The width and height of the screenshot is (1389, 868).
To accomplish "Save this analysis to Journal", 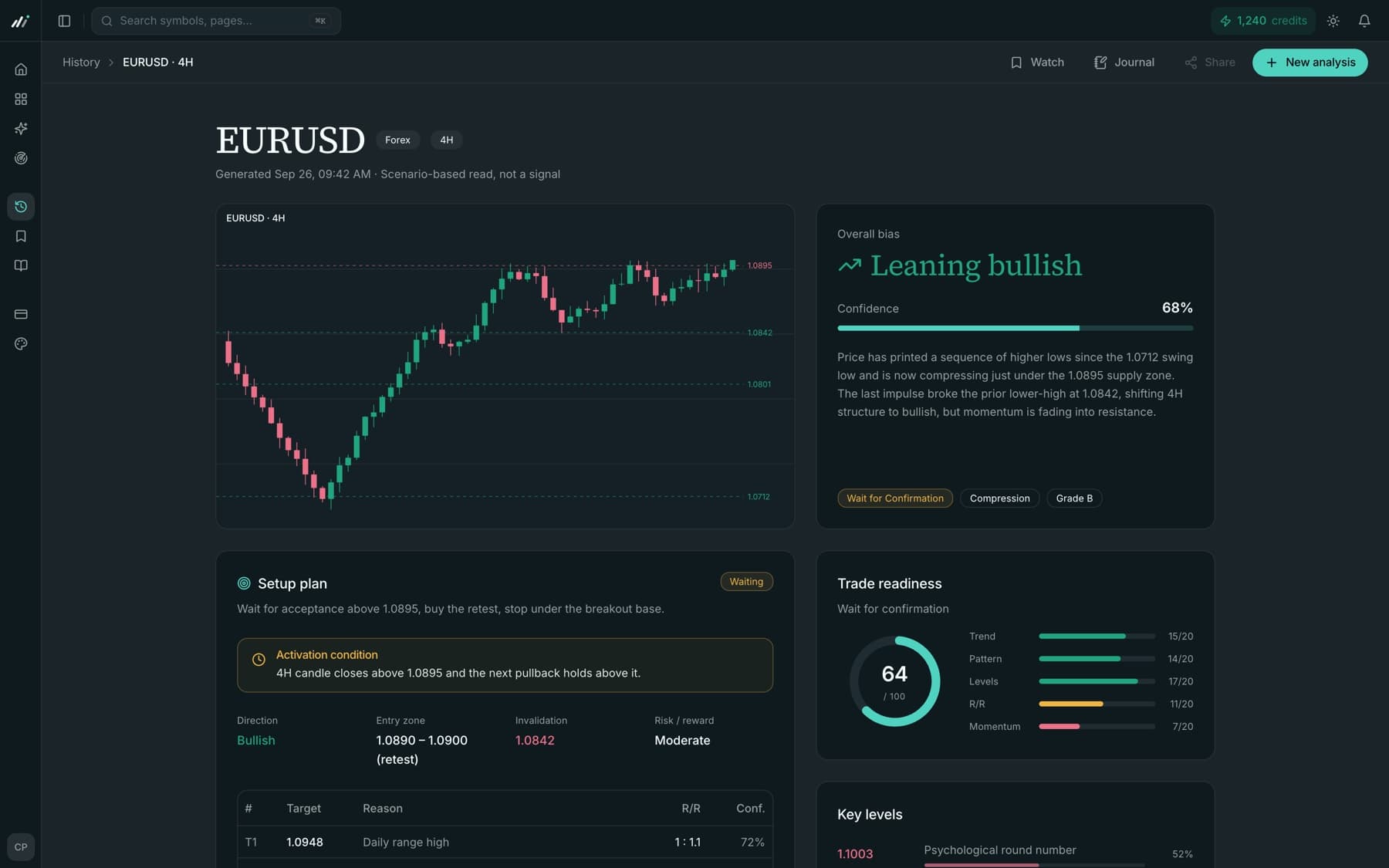I will pos(1124,62).
